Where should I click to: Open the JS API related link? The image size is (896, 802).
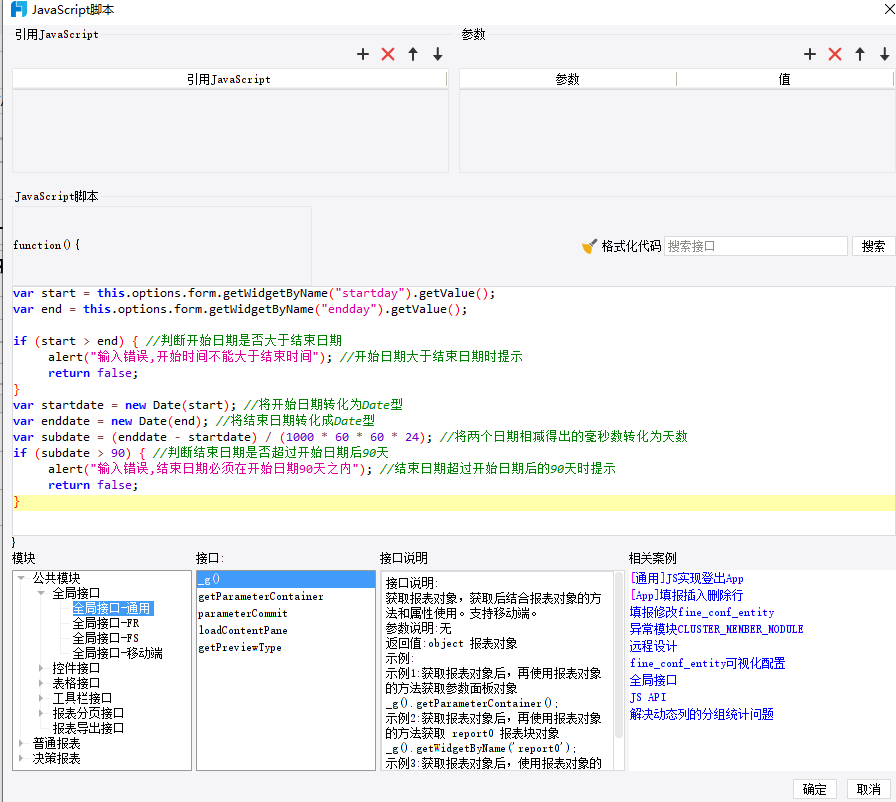(648, 697)
